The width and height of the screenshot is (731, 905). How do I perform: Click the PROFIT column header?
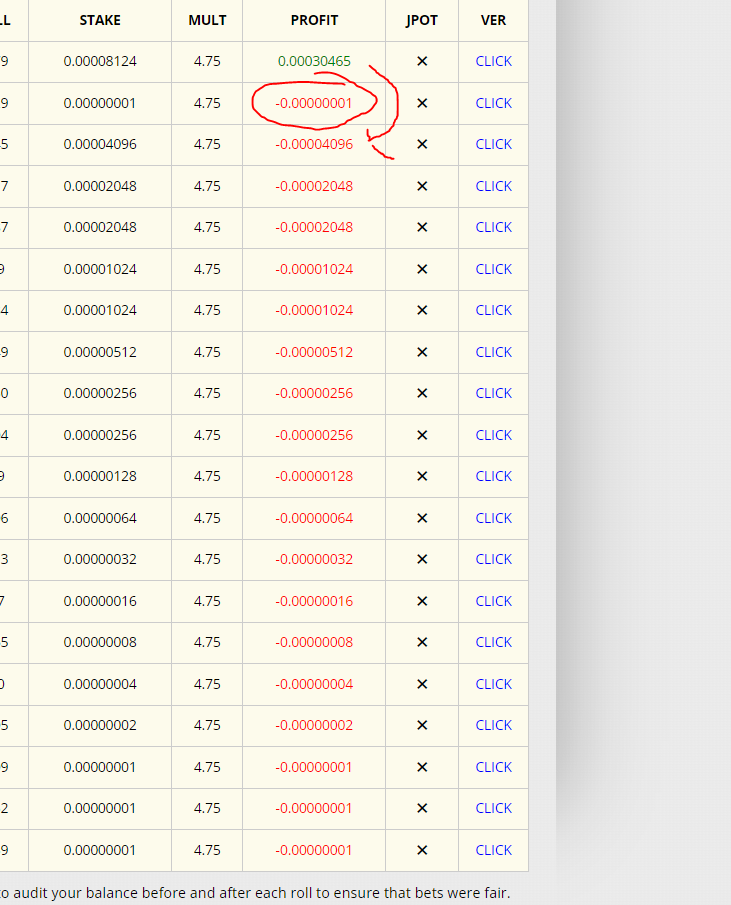pyautogui.click(x=314, y=20)
